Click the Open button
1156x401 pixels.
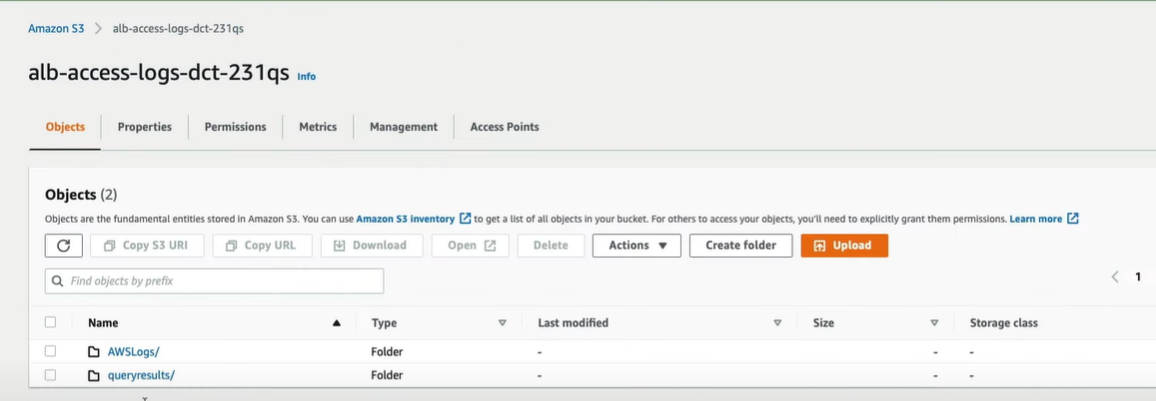coord(470,245)
